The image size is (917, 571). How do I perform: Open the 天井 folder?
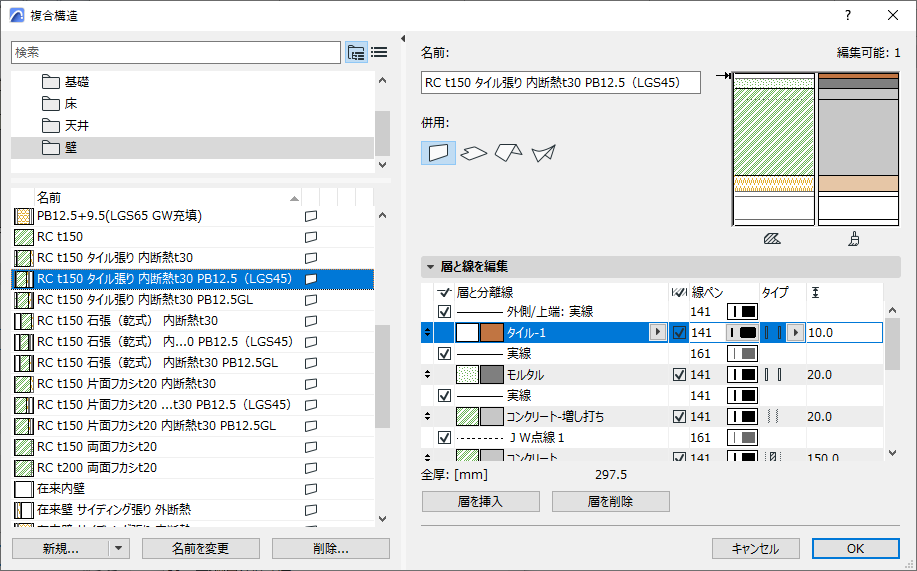(x=193, y=126)
